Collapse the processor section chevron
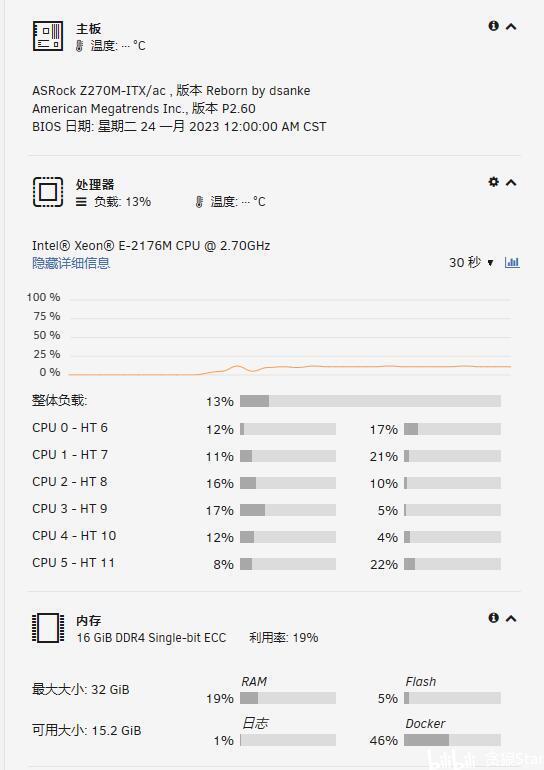Image resolution: width=544 pixels, height=770 pixels. point(511,183)
